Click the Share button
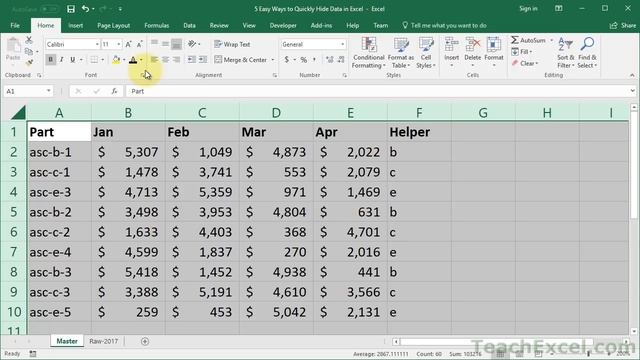Viewport: 640px width, 360px height. pyautogui.click(x=623, y=25)
